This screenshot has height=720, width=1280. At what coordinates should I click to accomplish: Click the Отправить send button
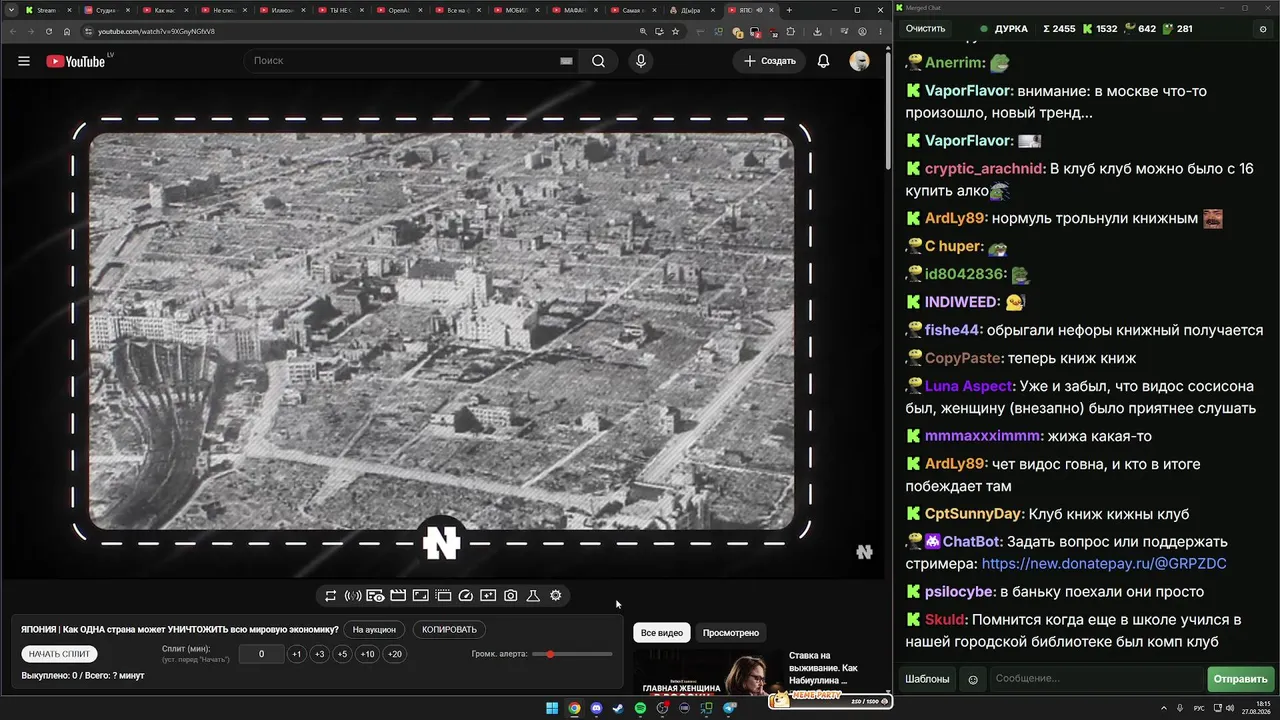coord(1240,679)
